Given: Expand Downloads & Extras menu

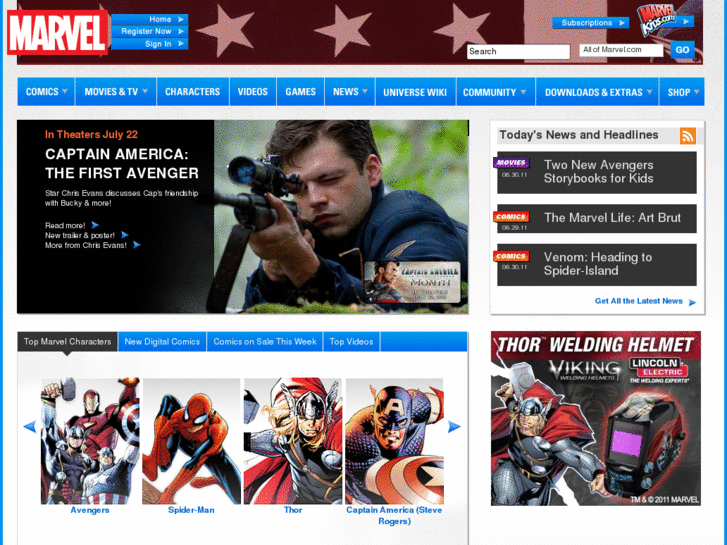Looking at the screenshot, I should (598, 92).
